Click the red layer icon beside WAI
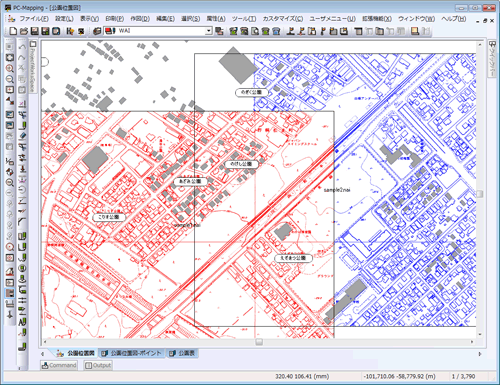500x385 pixels. [x=110, y=31]
